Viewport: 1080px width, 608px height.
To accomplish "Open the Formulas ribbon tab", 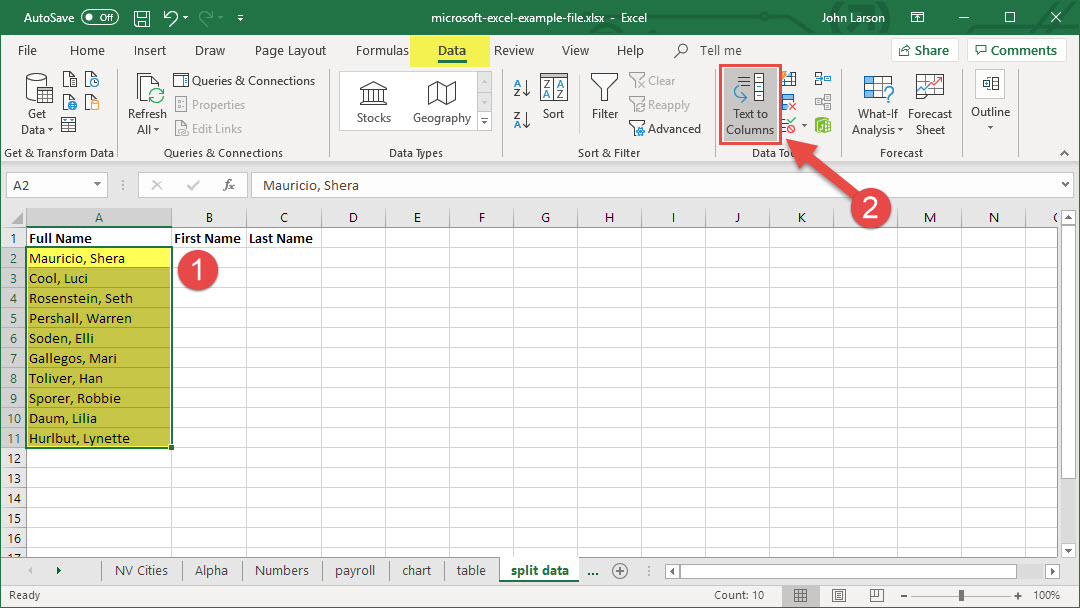I will point(382,51).
